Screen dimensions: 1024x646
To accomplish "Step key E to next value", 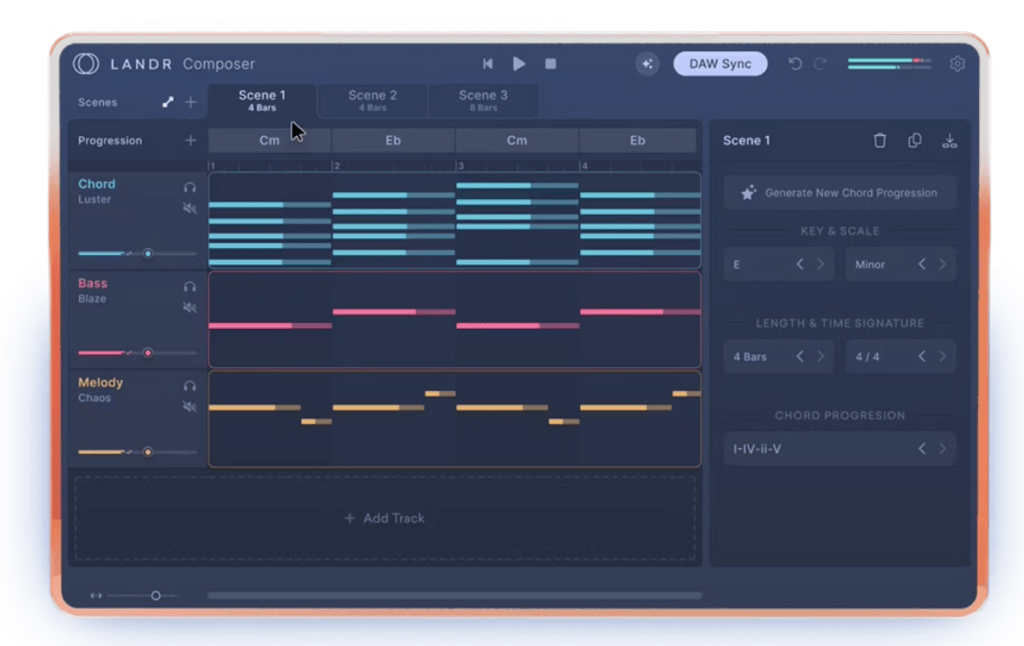I will [x=821, y=264].
